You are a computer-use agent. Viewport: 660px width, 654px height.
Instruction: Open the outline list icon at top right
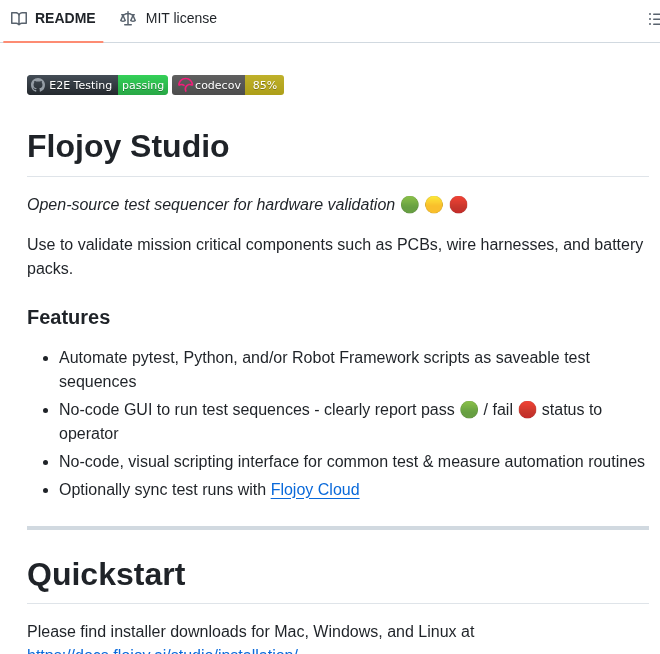point(654,19)
